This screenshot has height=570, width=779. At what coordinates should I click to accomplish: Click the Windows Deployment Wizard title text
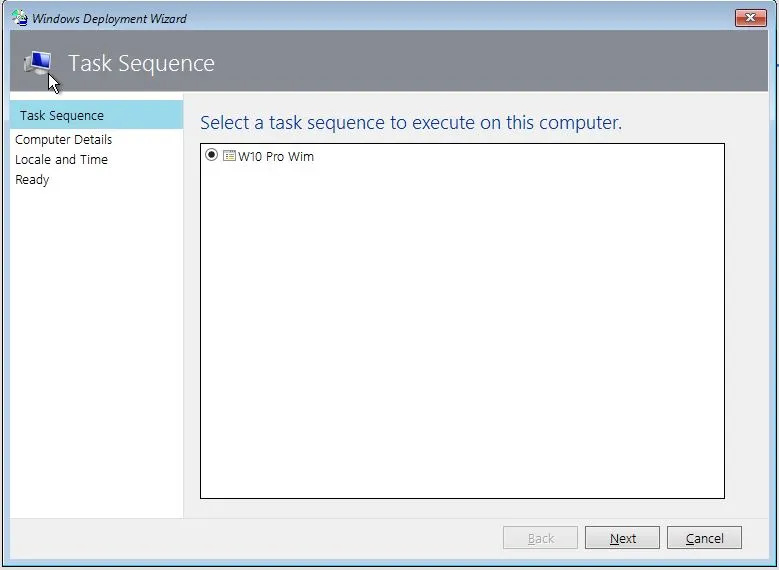pos(110,19)
